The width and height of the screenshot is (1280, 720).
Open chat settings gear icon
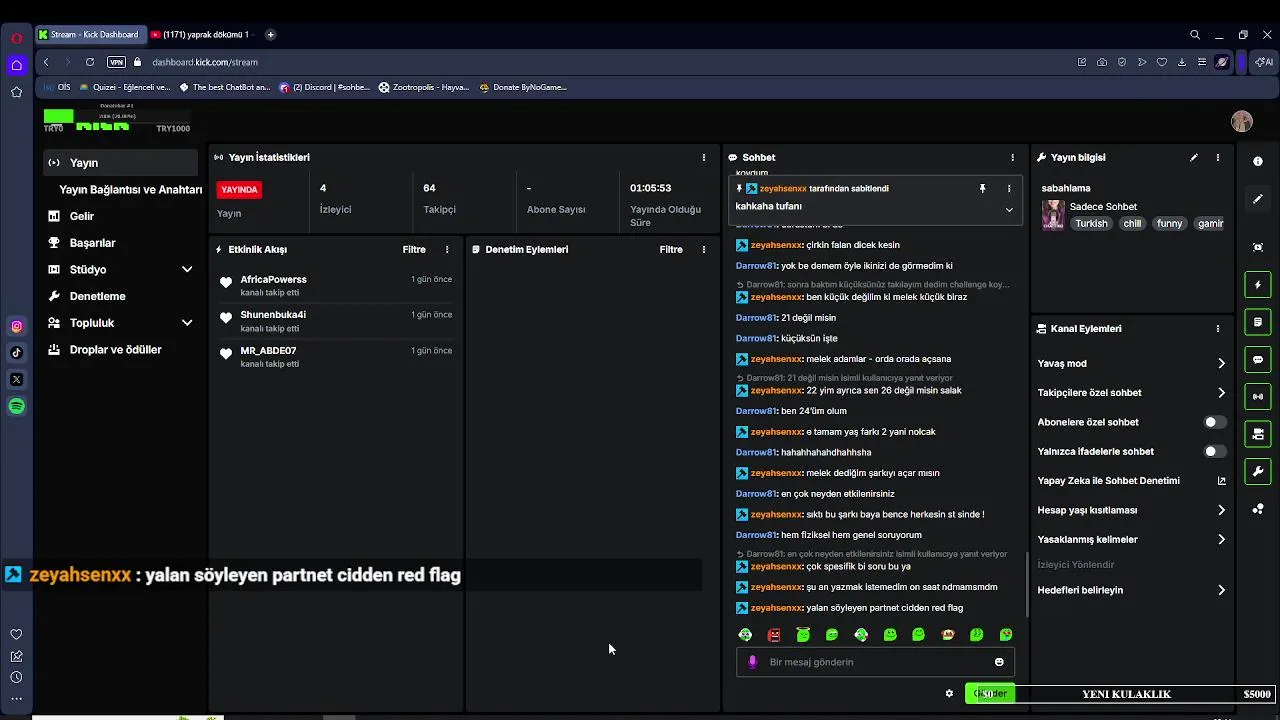pos(949,693)
